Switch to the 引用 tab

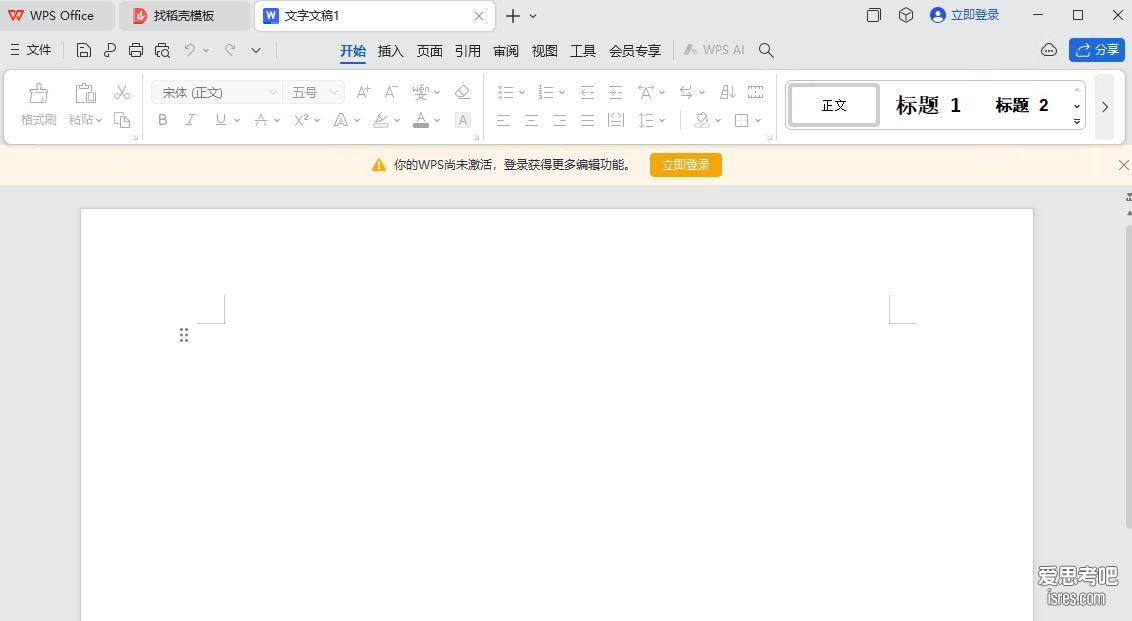click(x=468, y=51)
